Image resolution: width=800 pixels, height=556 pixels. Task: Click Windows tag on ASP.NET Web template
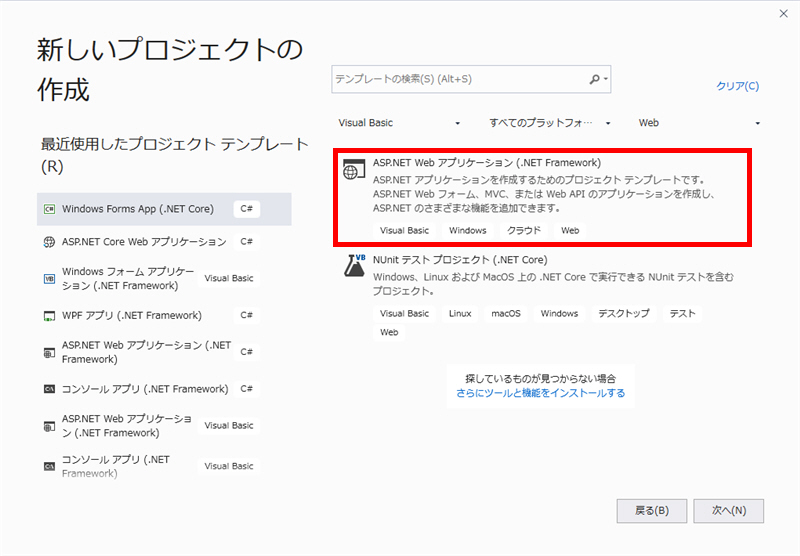[467, 231]
